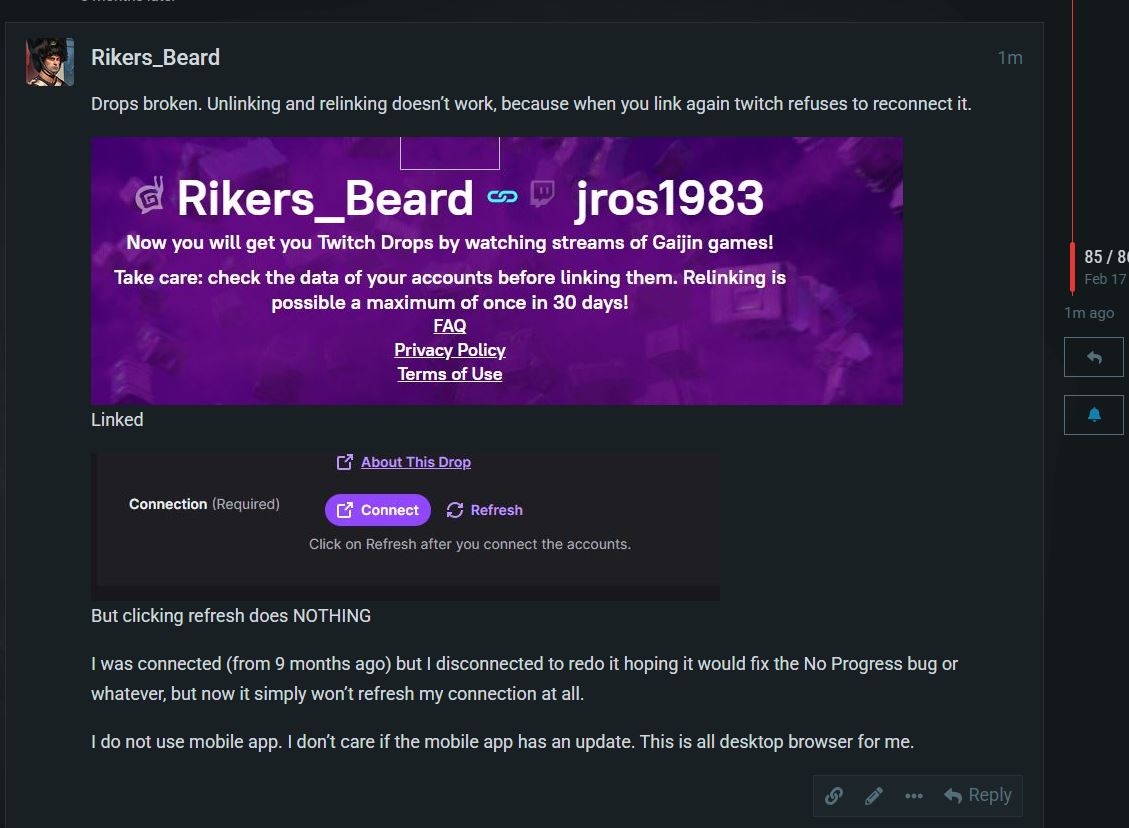
Task: Open Rikers_Beard's avatar image
Action: [x=50, y=62]
